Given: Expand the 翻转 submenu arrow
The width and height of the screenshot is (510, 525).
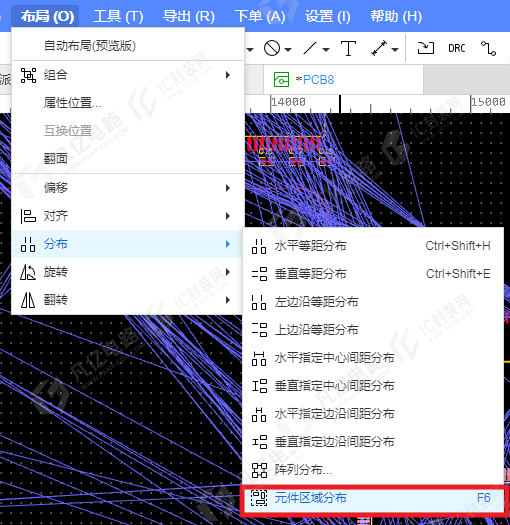Looking at the screenshot, I should 228,300.
